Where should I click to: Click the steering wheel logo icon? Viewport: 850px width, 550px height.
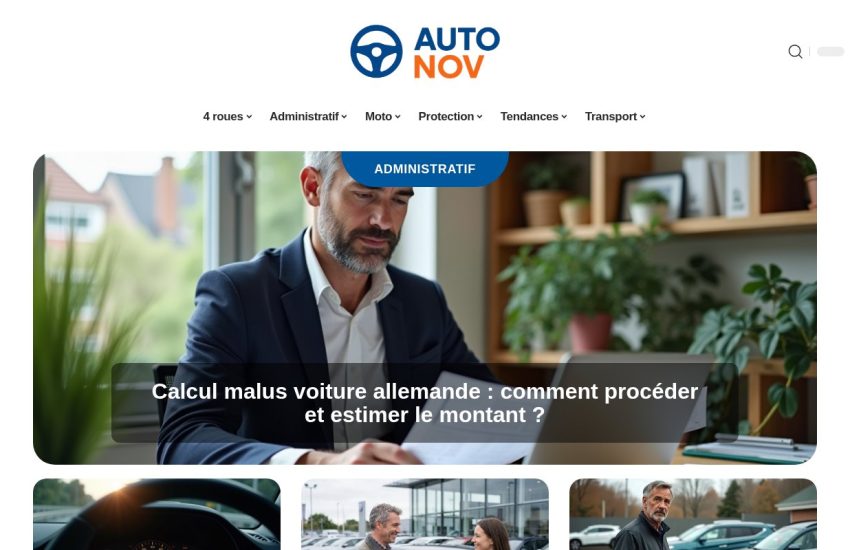point(376,51)
